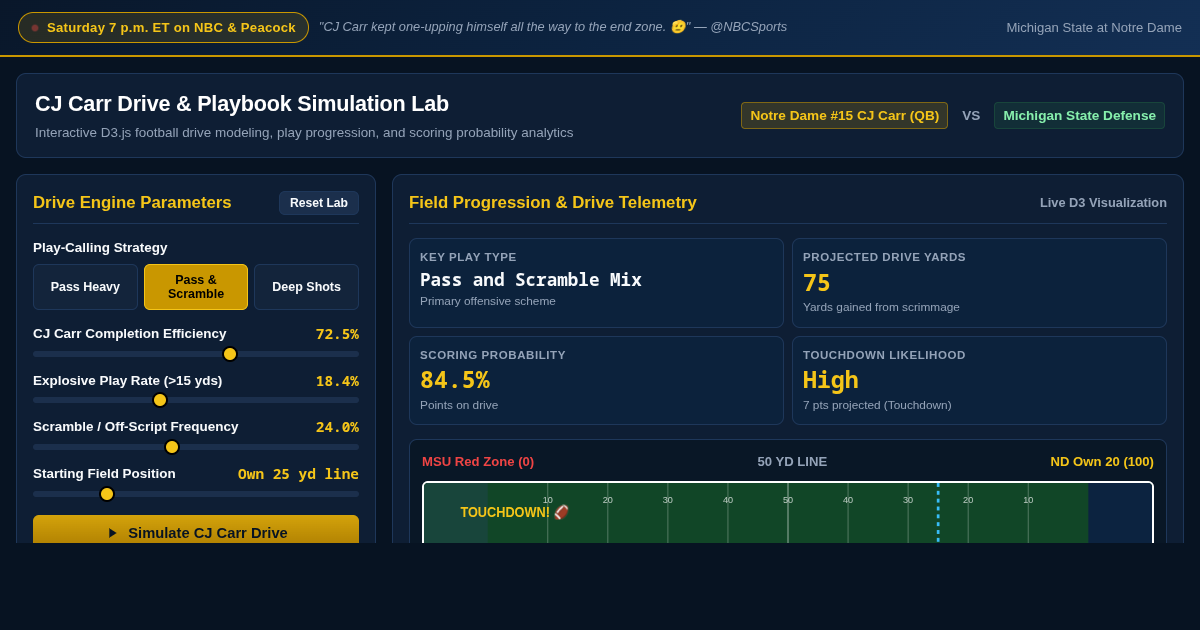The image size is (1200, 630).
Task: Click the 18.4% explosive play rate value
Action: click(x=337, y=381)
